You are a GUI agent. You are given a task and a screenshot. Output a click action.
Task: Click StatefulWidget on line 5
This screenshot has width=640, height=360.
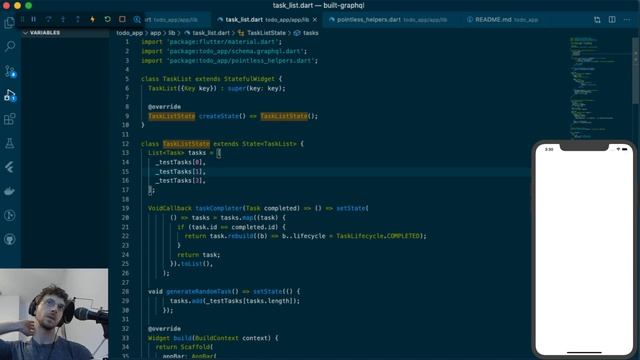coord(249,79)
